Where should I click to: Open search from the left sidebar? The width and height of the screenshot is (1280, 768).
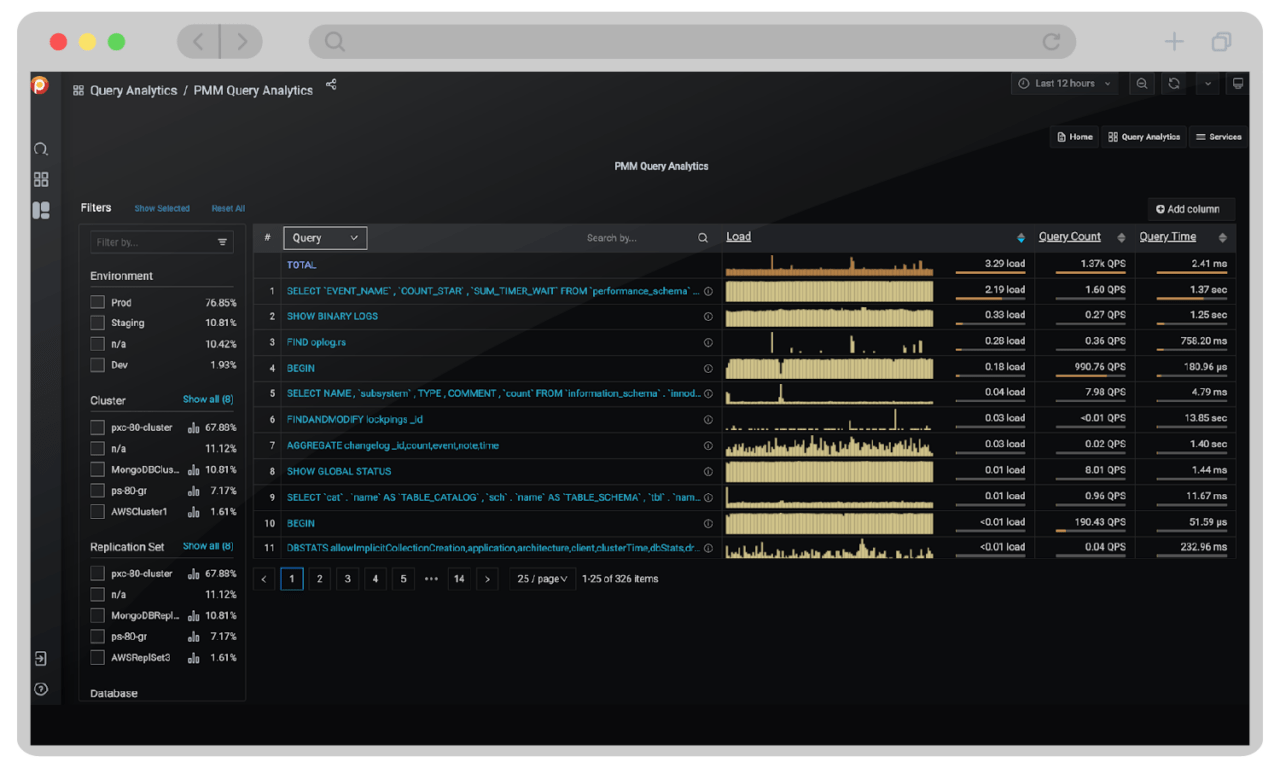(x=40, y=148)
